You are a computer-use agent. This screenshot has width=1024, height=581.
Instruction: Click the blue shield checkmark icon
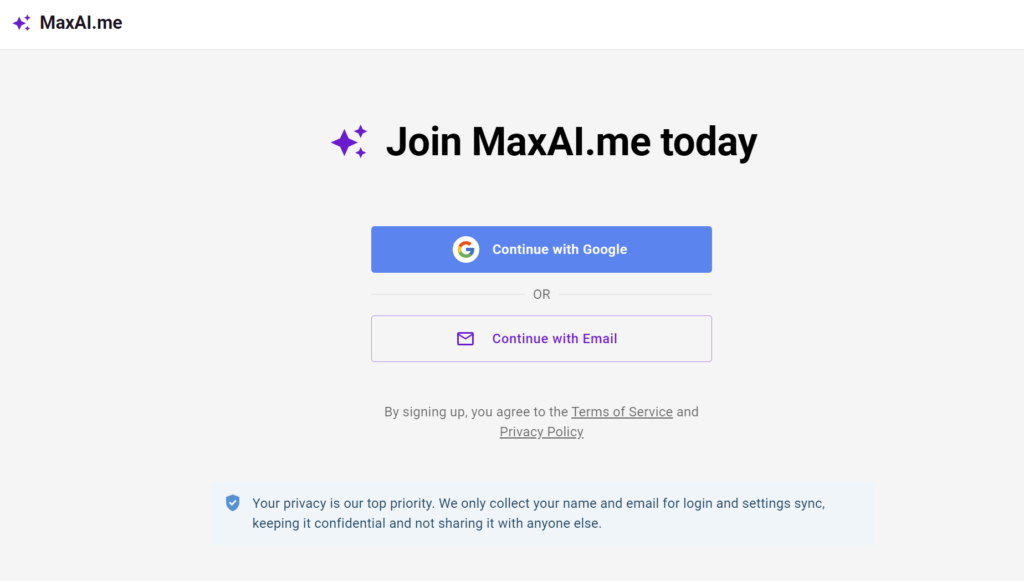click(x=233, y=503)
